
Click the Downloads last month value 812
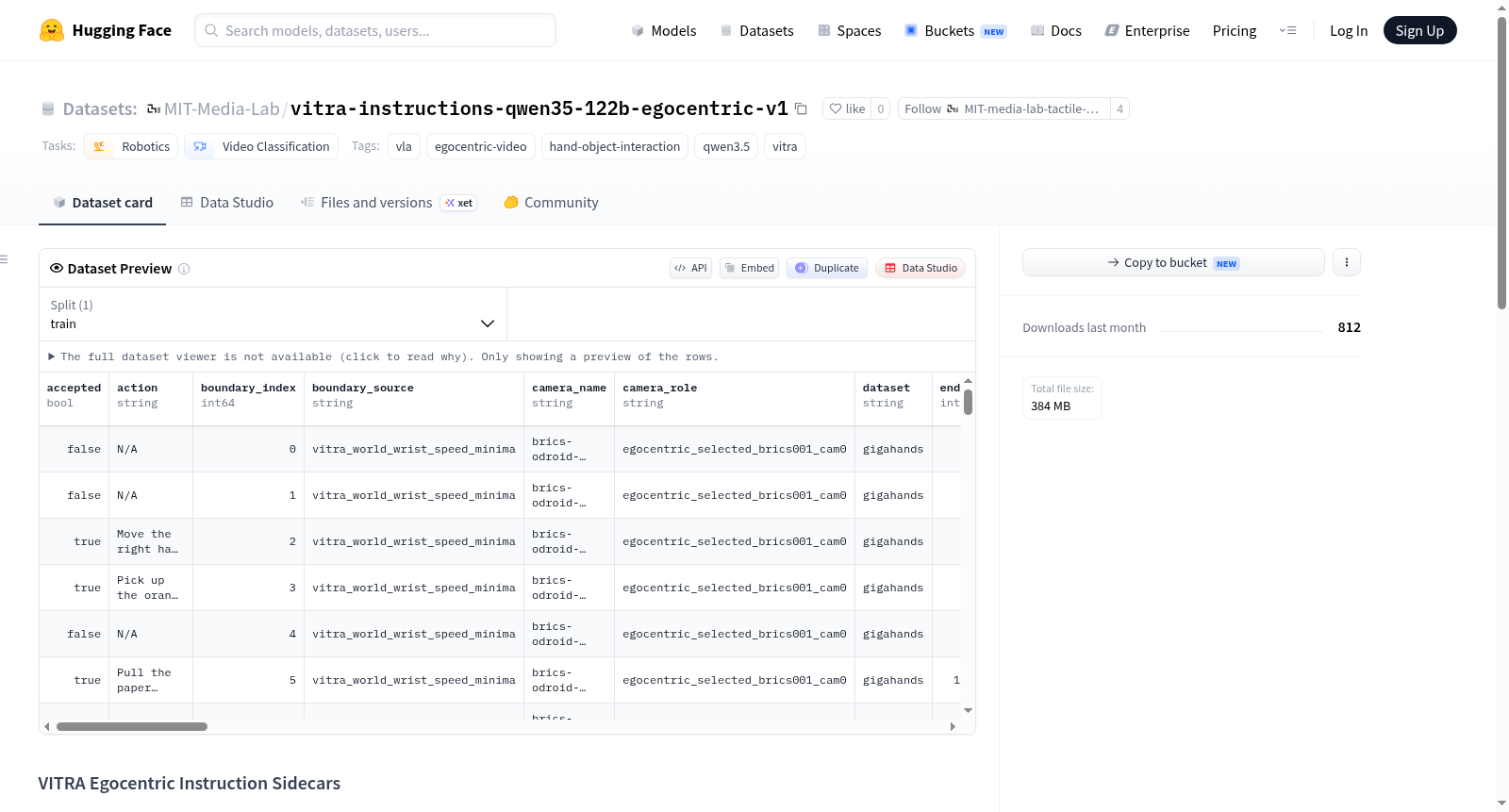[x=1349, y=327]
